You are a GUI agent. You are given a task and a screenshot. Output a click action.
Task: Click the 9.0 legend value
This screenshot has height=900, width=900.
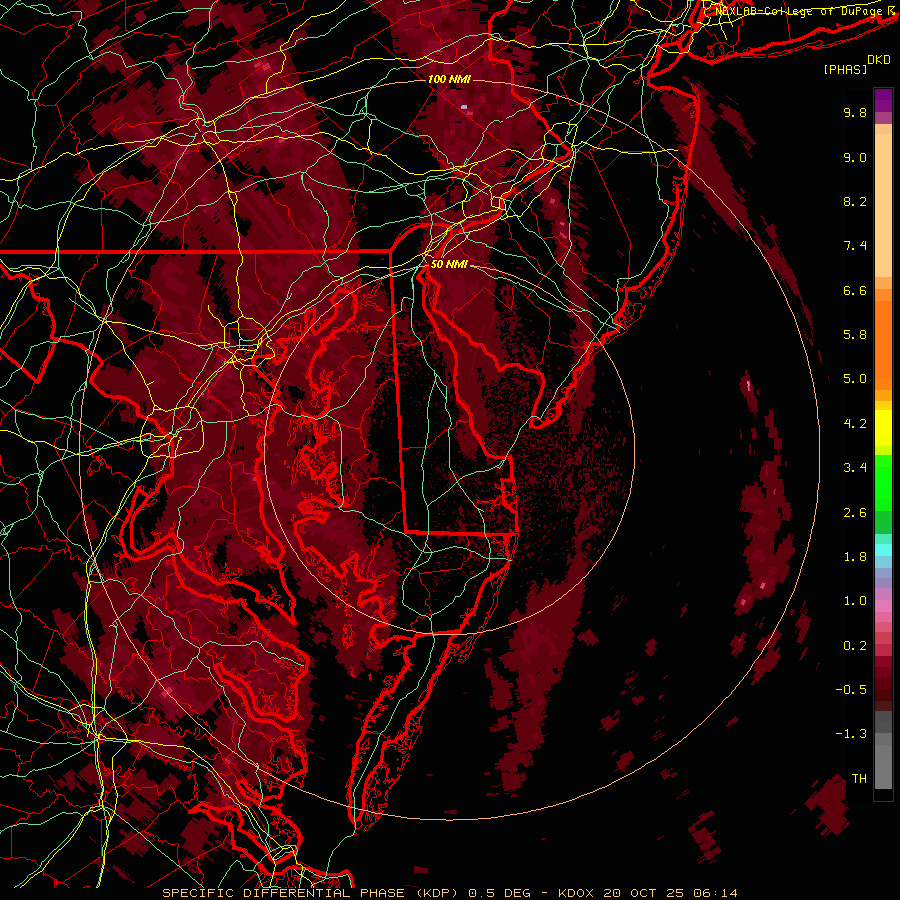(855, 157)
